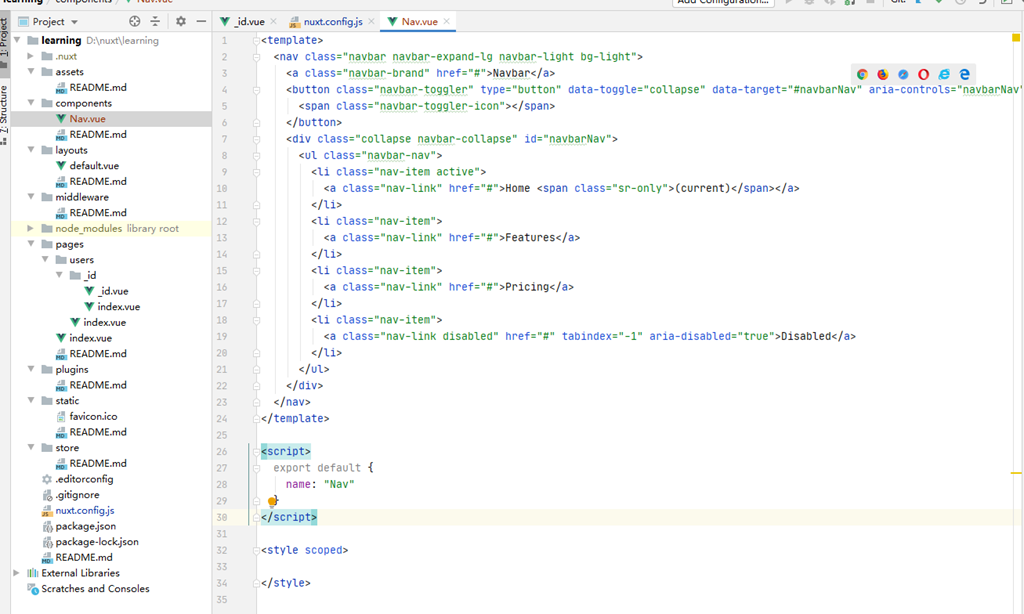This screenshot has height=614, width=1024.
Task: Click the .gitignore file icon
Action: 47,495
